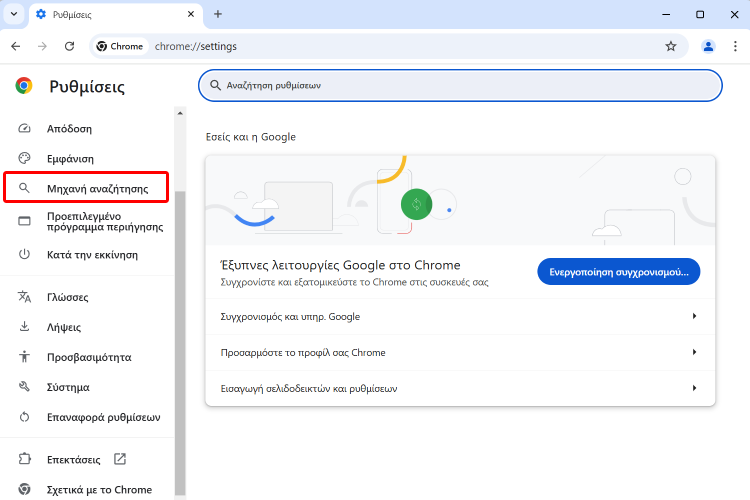Viewport: 750px width, 500px height.
Task: Minimize the Chrome window
Action: [665, 14]
